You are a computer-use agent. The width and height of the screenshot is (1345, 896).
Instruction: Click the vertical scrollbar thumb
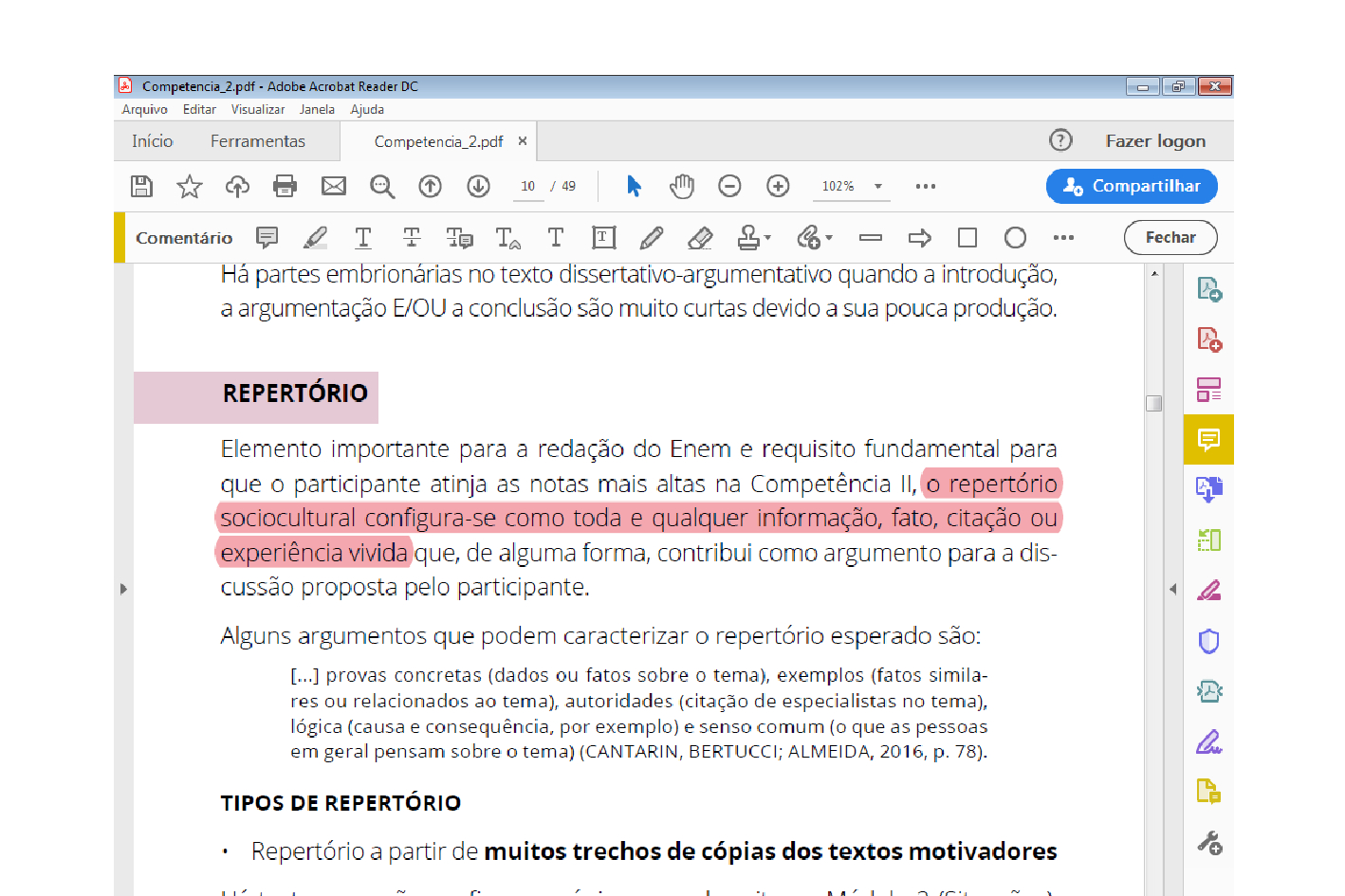(x=1154, y=403)
